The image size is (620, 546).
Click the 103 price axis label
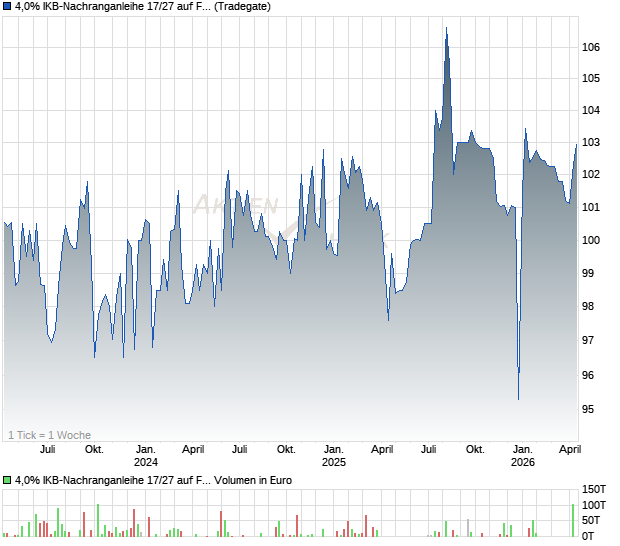coord(591,142)
